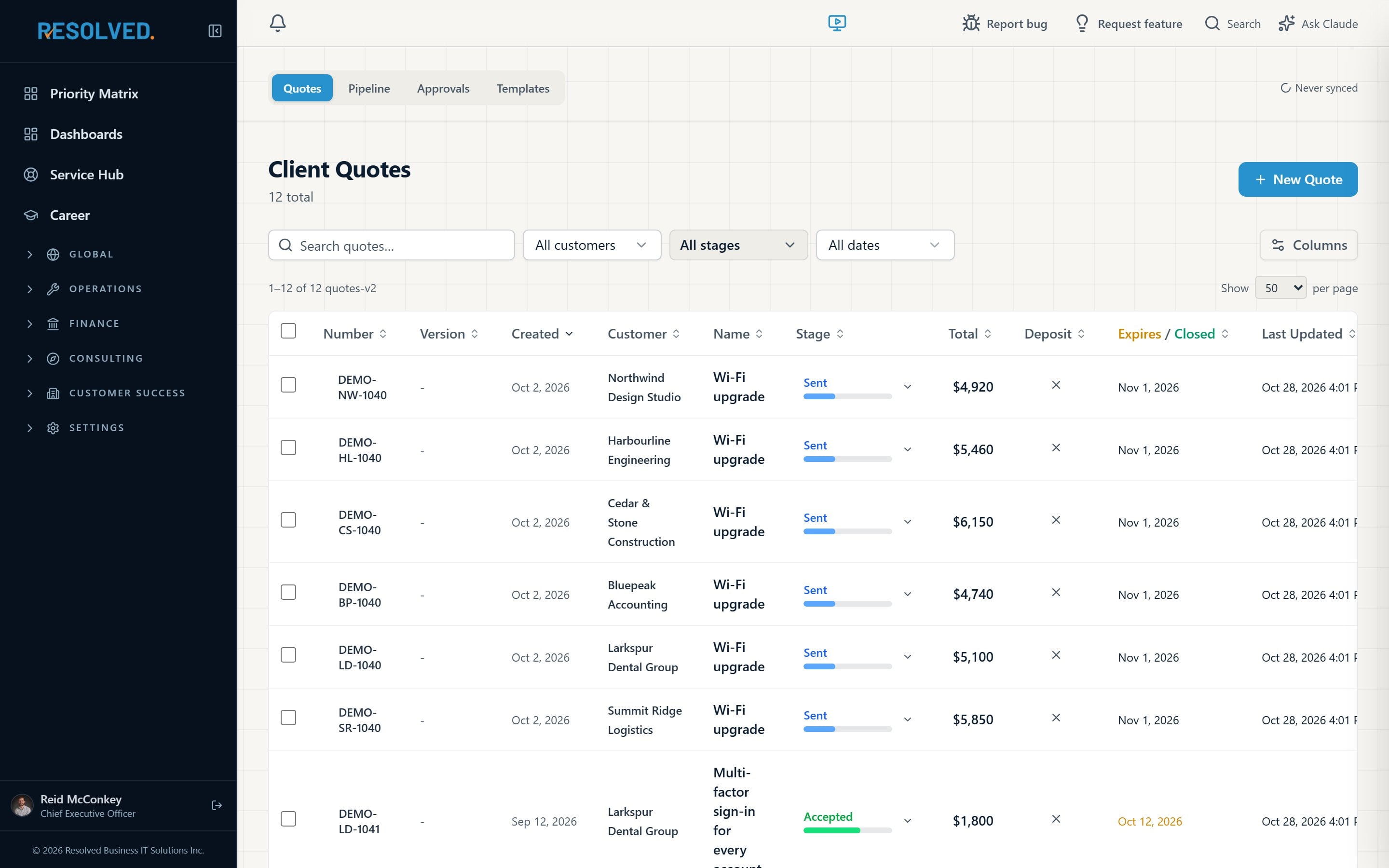The width and height of the screenshot is (1389, 868).
Task: Select the Quotes tab
Action: click(302, 88)
